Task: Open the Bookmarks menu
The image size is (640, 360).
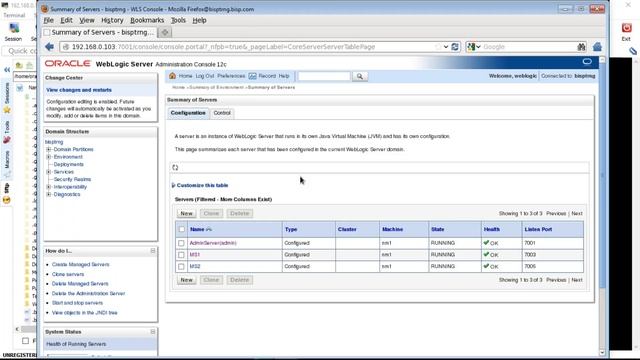Action: click(147, 20)
